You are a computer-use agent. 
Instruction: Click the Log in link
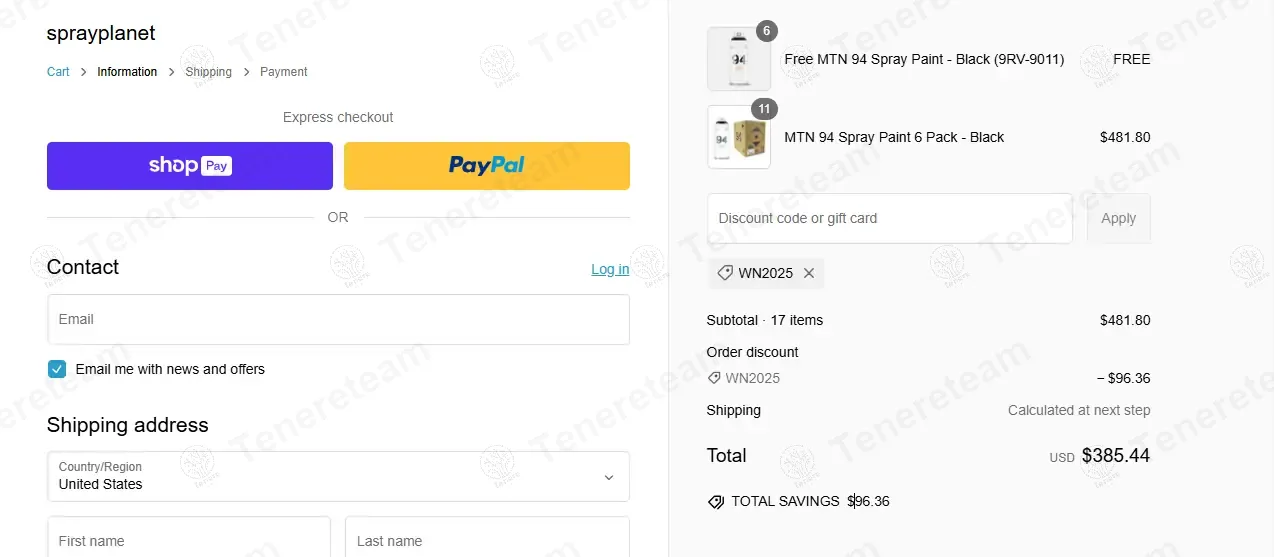(x=610, y=269)
